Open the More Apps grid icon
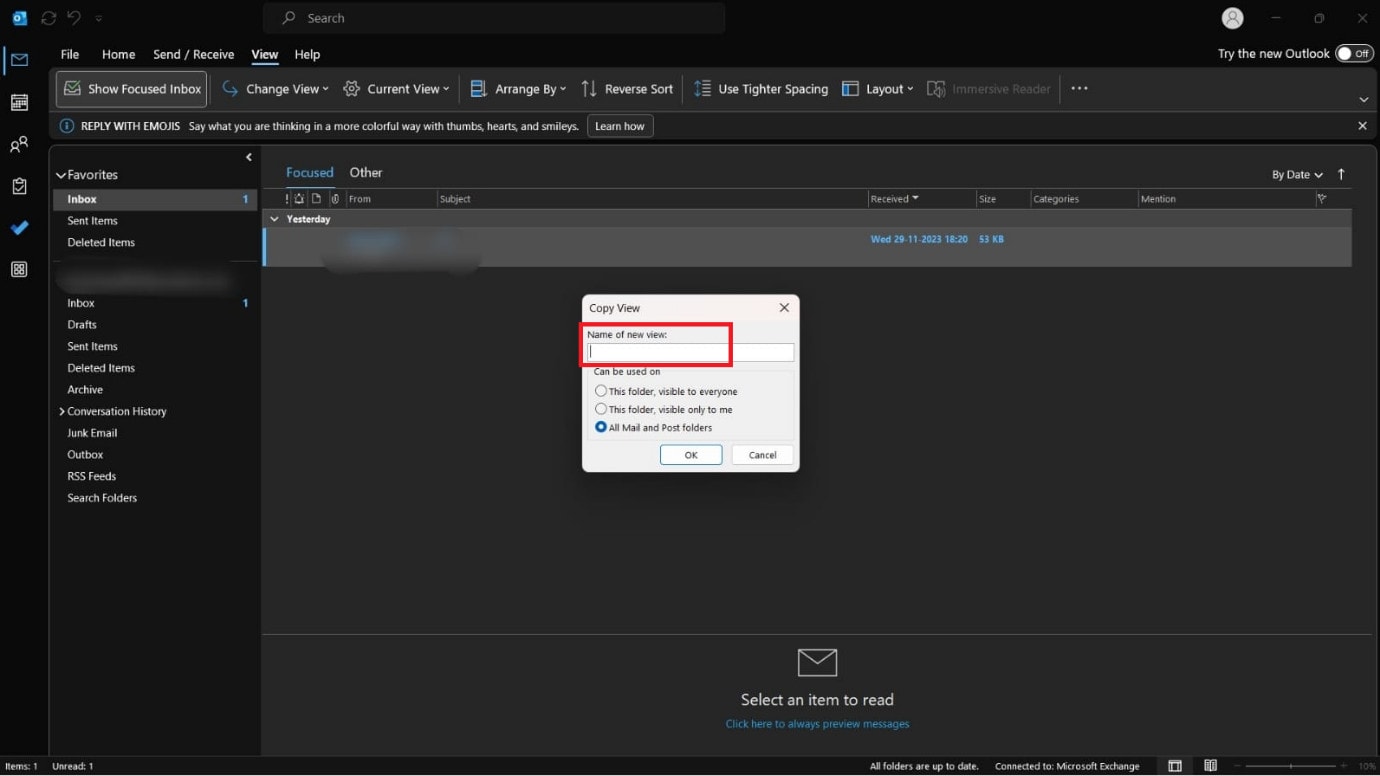The image size is (1380, 776). point(18,269)
